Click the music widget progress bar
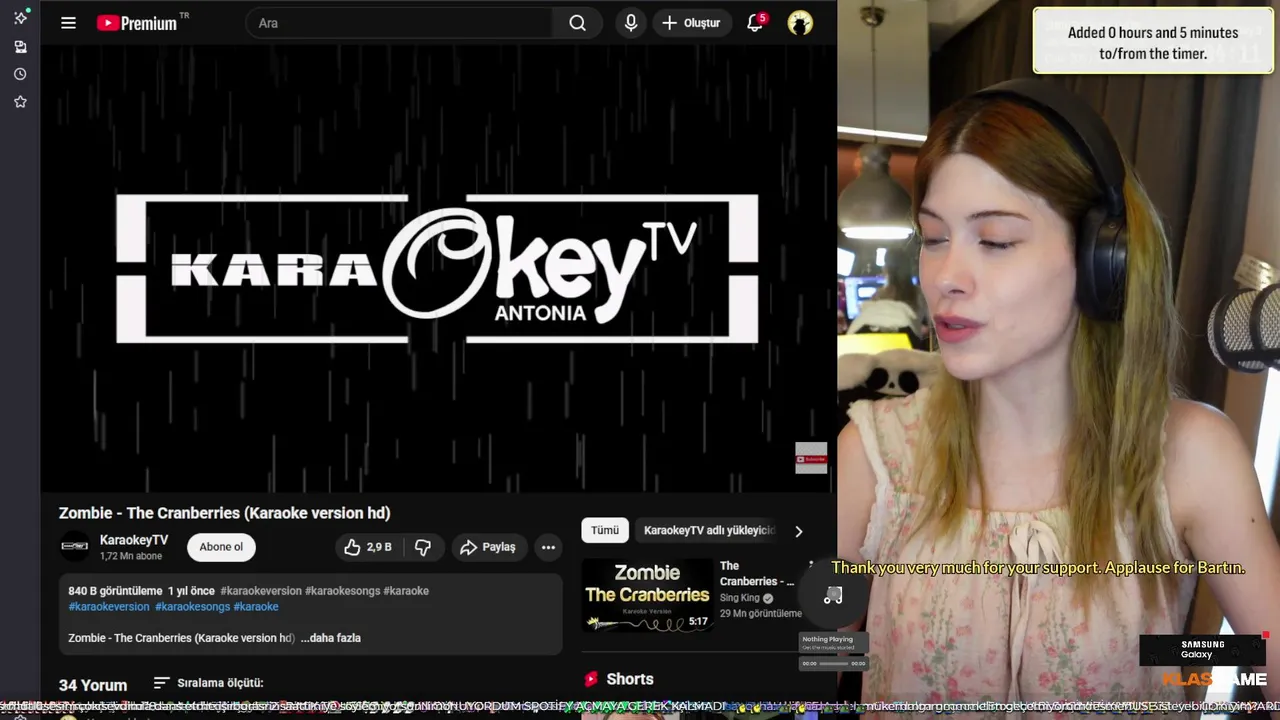Image resolution: width=1280 pixels, height=720 pixels. 833,663
